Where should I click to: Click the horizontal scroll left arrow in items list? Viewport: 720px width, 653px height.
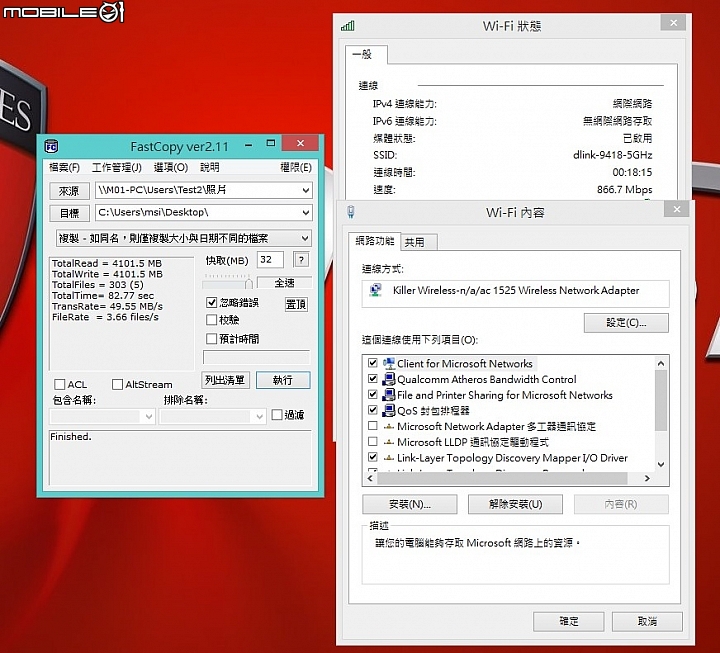[371, 478]
